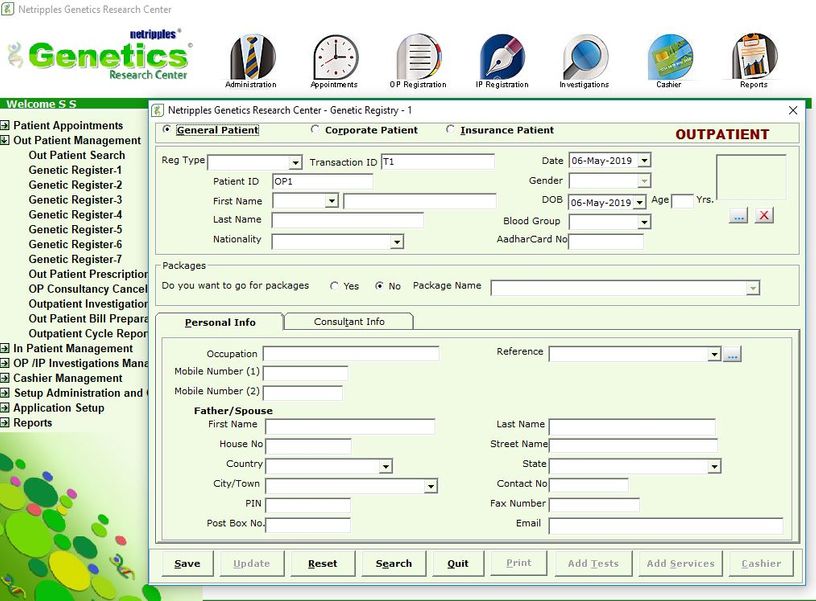Click the Transaction ID field
This screenshot has width=816, height=601.
coord(438,162)
